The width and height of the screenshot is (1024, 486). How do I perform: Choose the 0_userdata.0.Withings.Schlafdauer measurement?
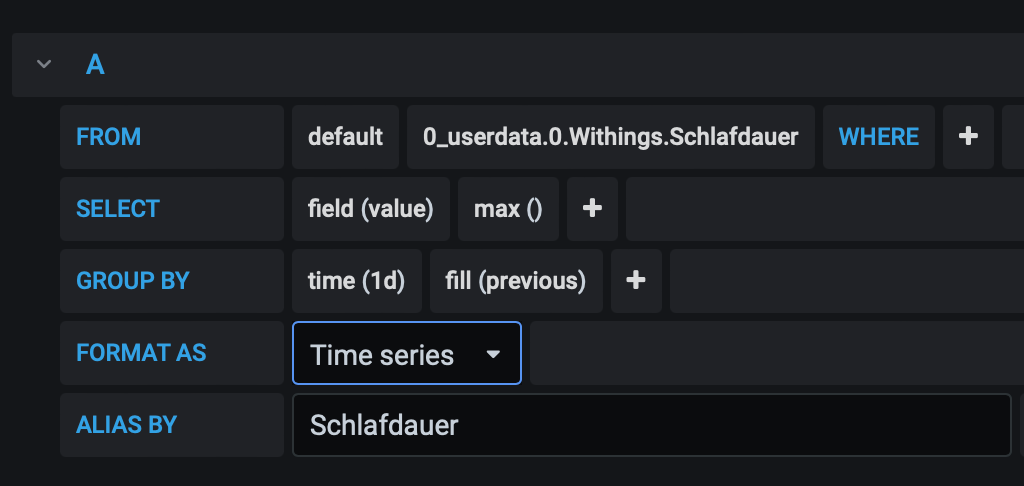point(611,137)
